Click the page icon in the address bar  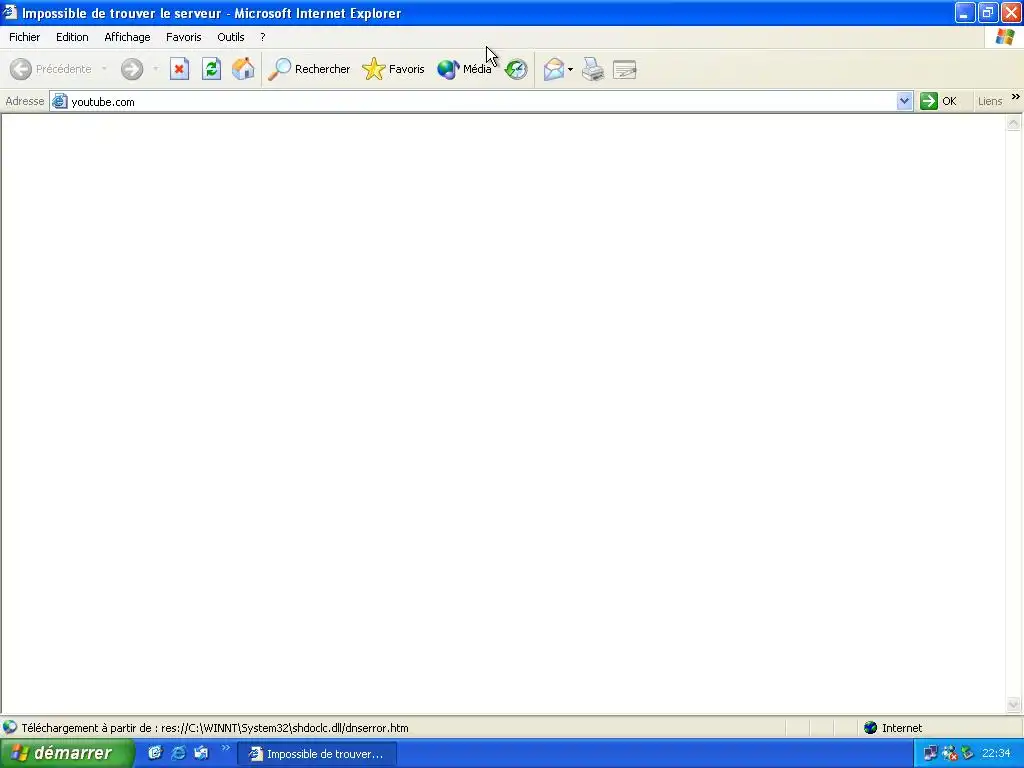click(59, 101)
